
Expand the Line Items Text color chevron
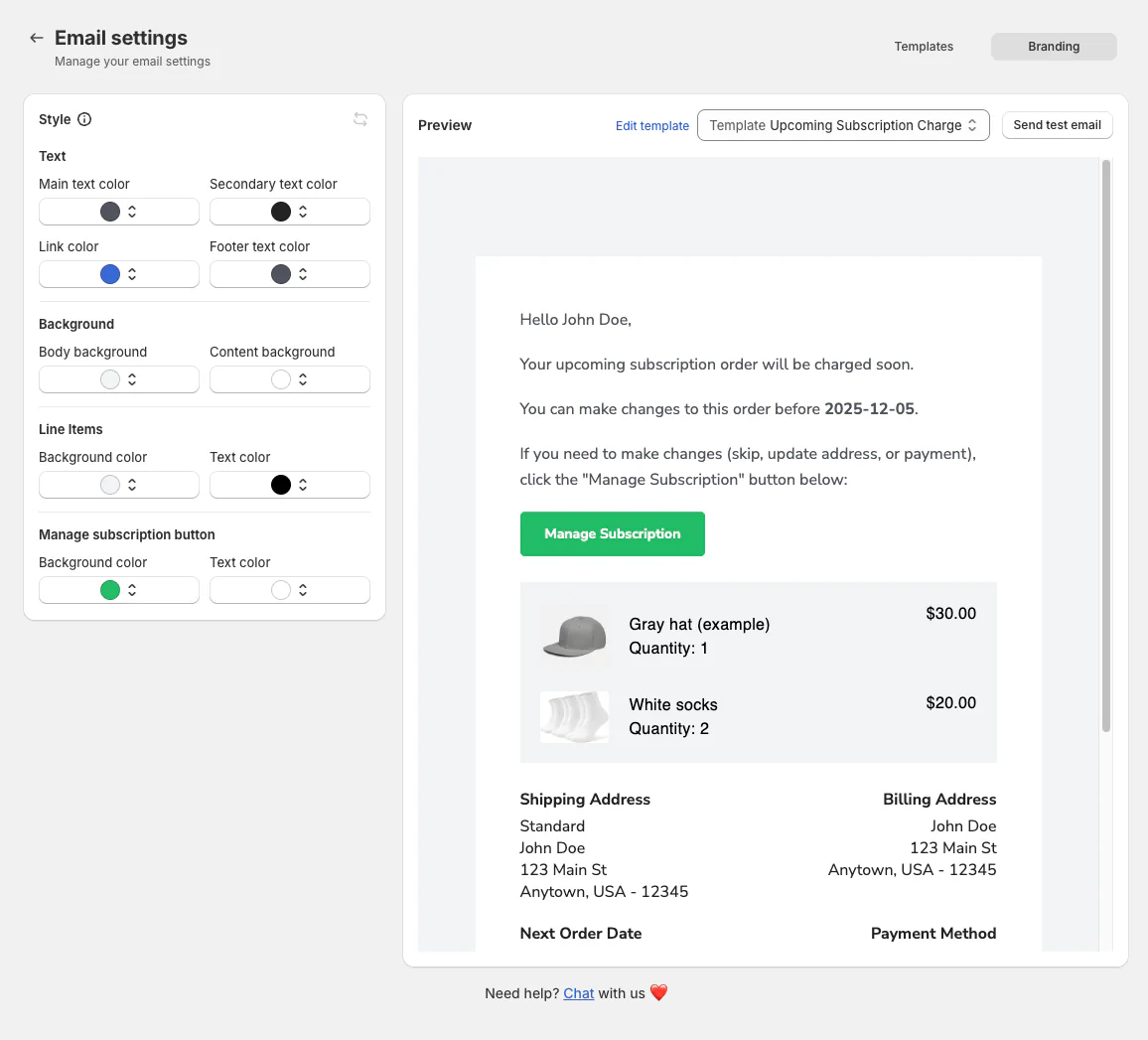click(302, 485)
